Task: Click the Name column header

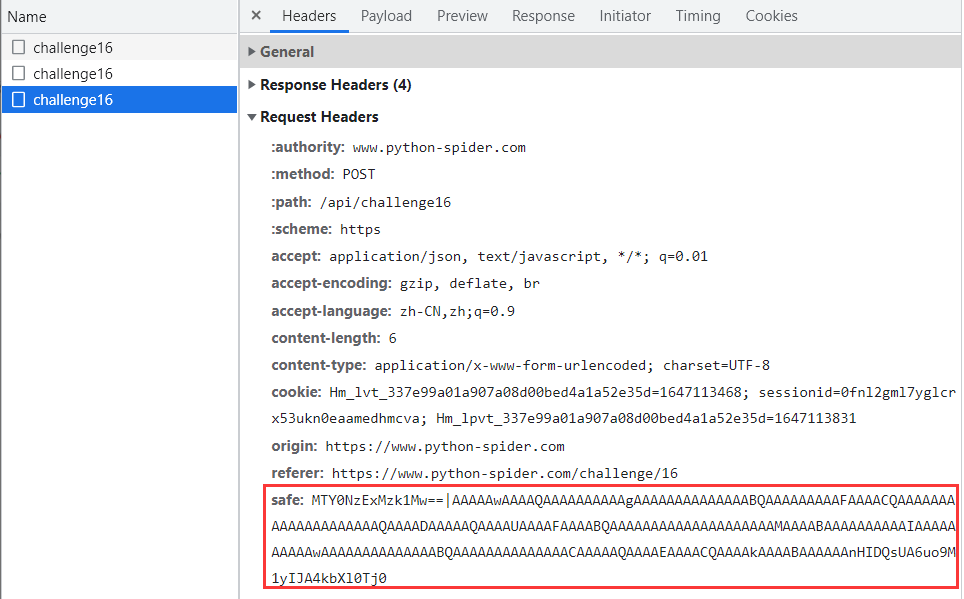Action: point(27,17)
